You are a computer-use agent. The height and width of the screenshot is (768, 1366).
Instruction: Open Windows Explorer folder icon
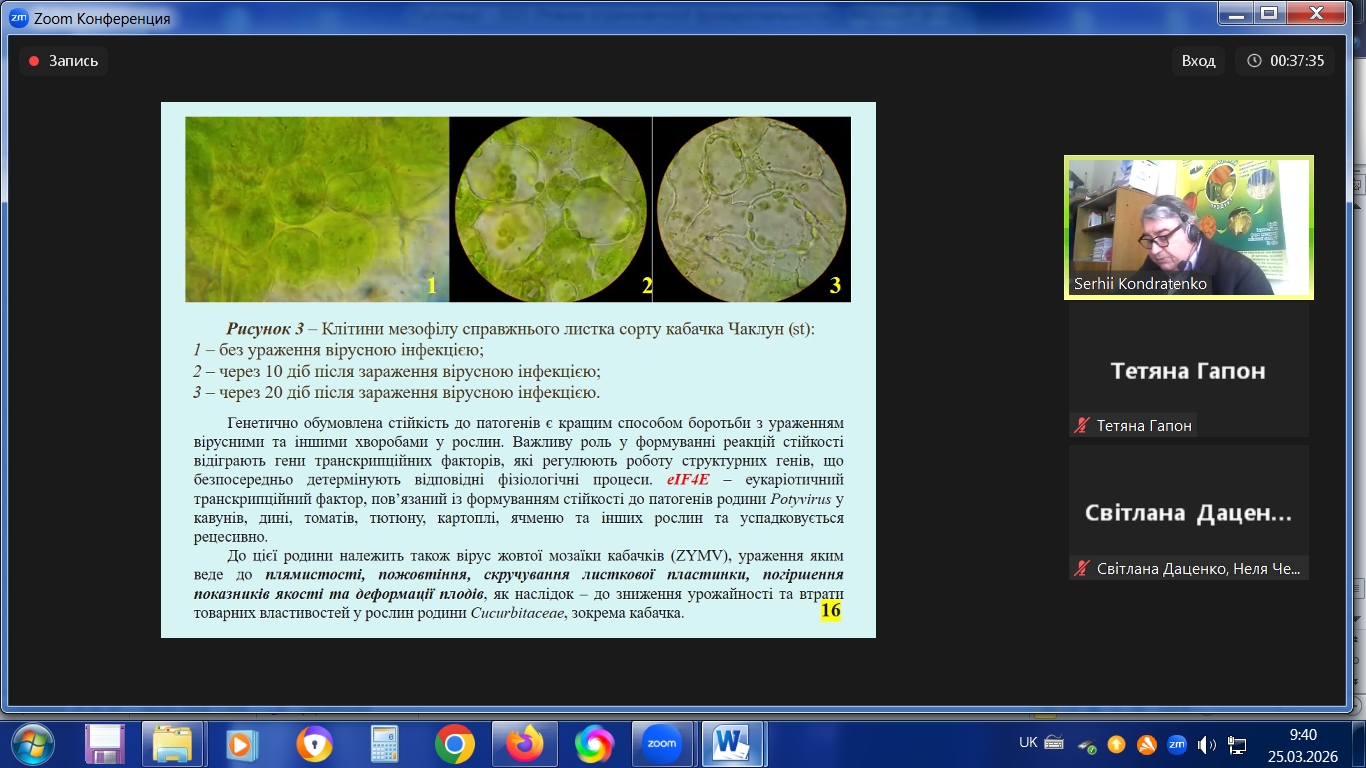click(172, 744)
